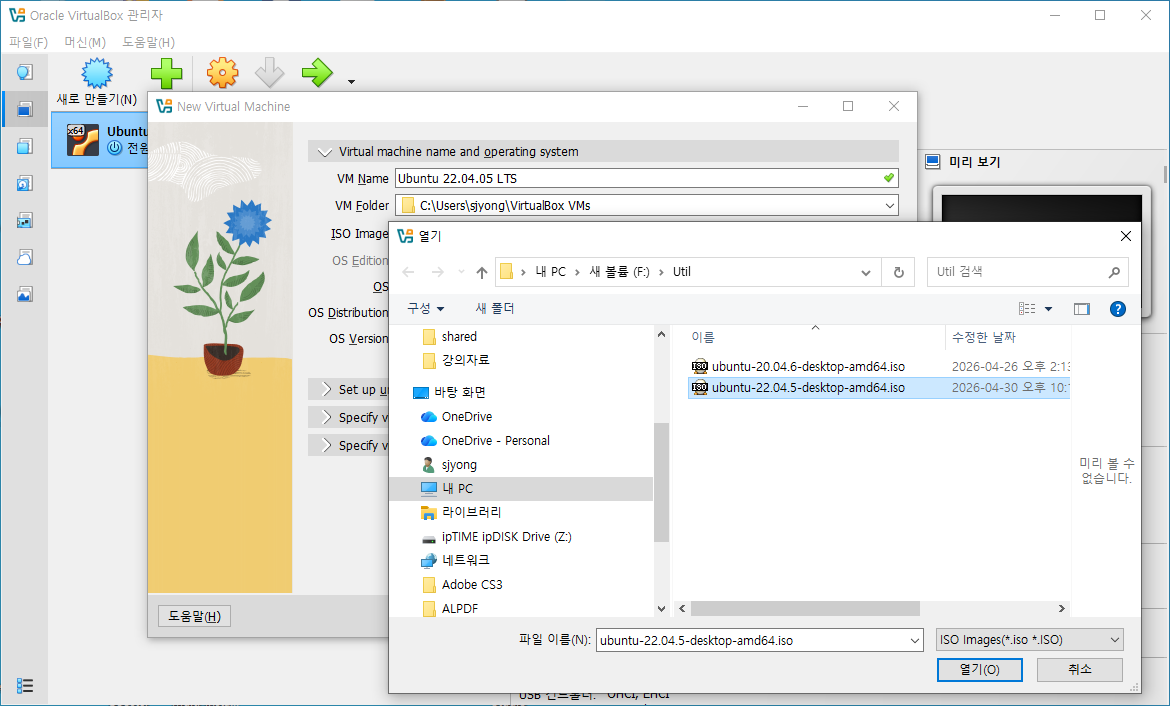Screen dimensions: 1170x706
Task: Open the orange gear Settings icon
Action: tap(222, 73)
